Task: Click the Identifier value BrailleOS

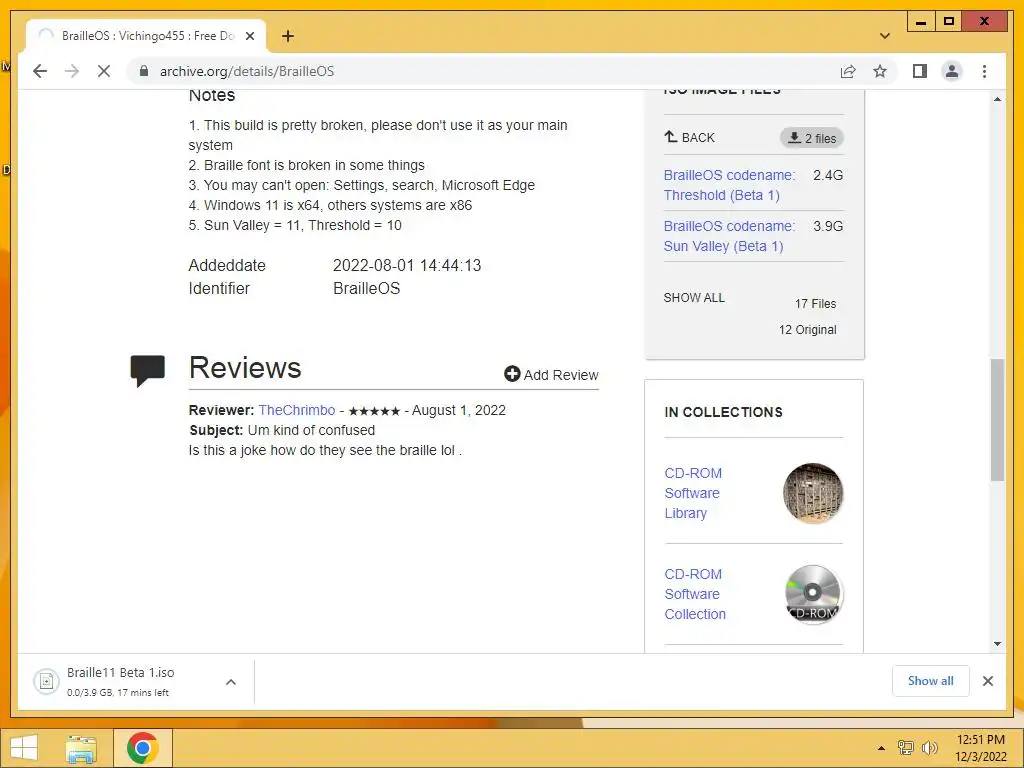Action: click(366, 289)
